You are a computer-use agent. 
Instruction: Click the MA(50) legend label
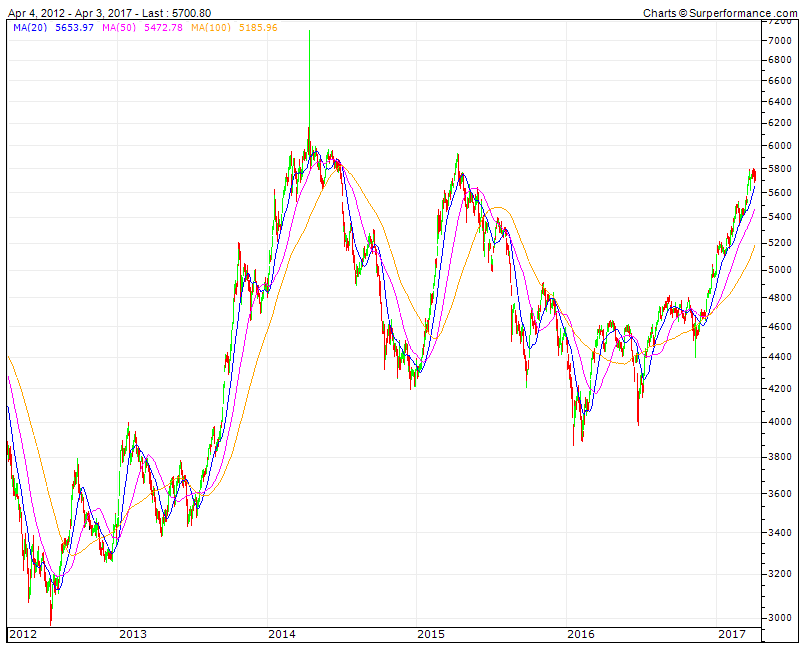[119, 28]
